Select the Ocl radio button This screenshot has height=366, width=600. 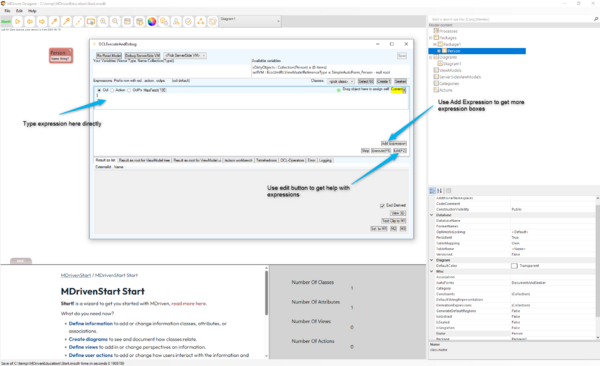99,90
